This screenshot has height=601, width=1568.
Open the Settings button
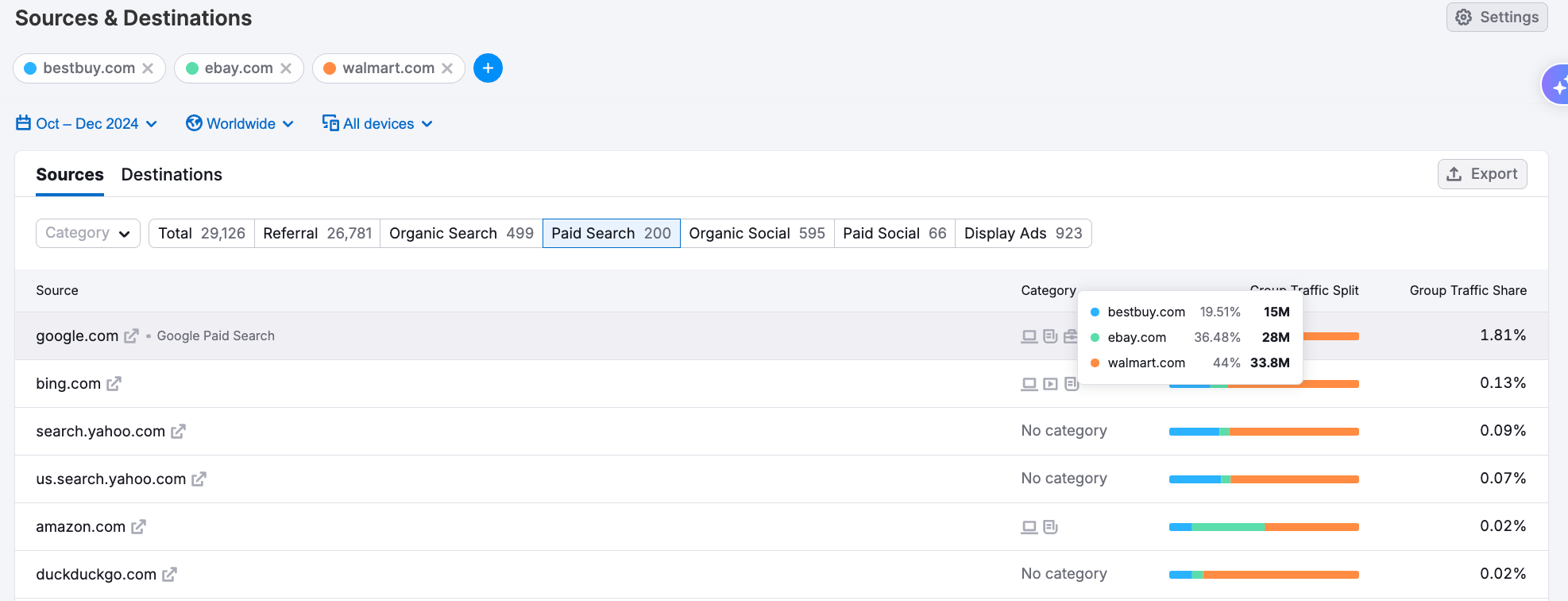click(x=1497, y=17)
